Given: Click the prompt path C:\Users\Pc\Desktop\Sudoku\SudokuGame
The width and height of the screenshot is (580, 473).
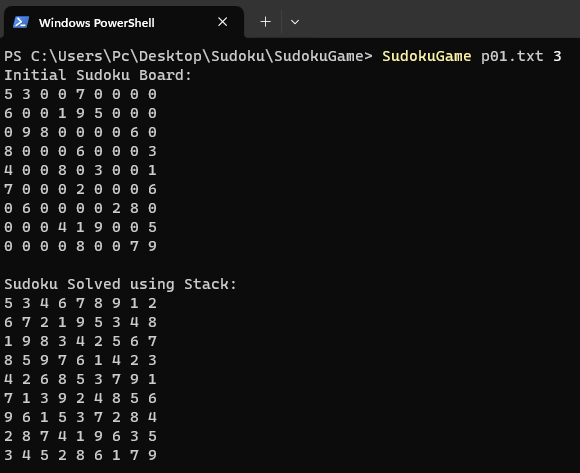Looking at the screenshot, I should pyautogui.click(x=197, y=56).
